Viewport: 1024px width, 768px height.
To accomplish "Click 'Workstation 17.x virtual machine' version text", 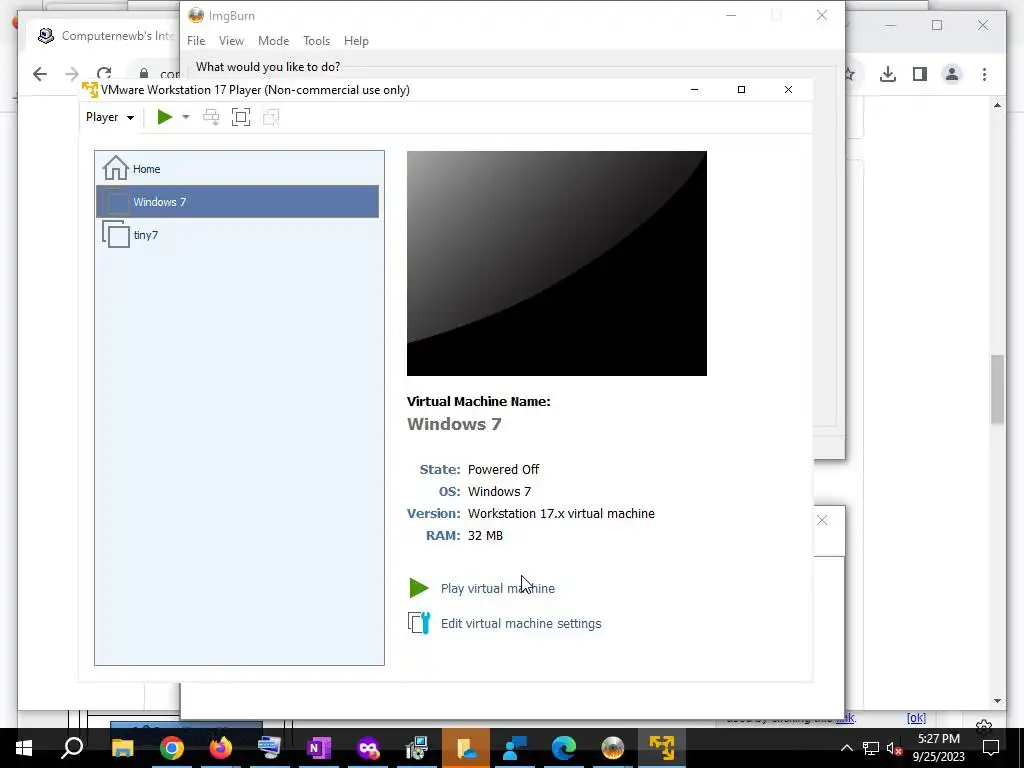I will click(x=561, y=513).
